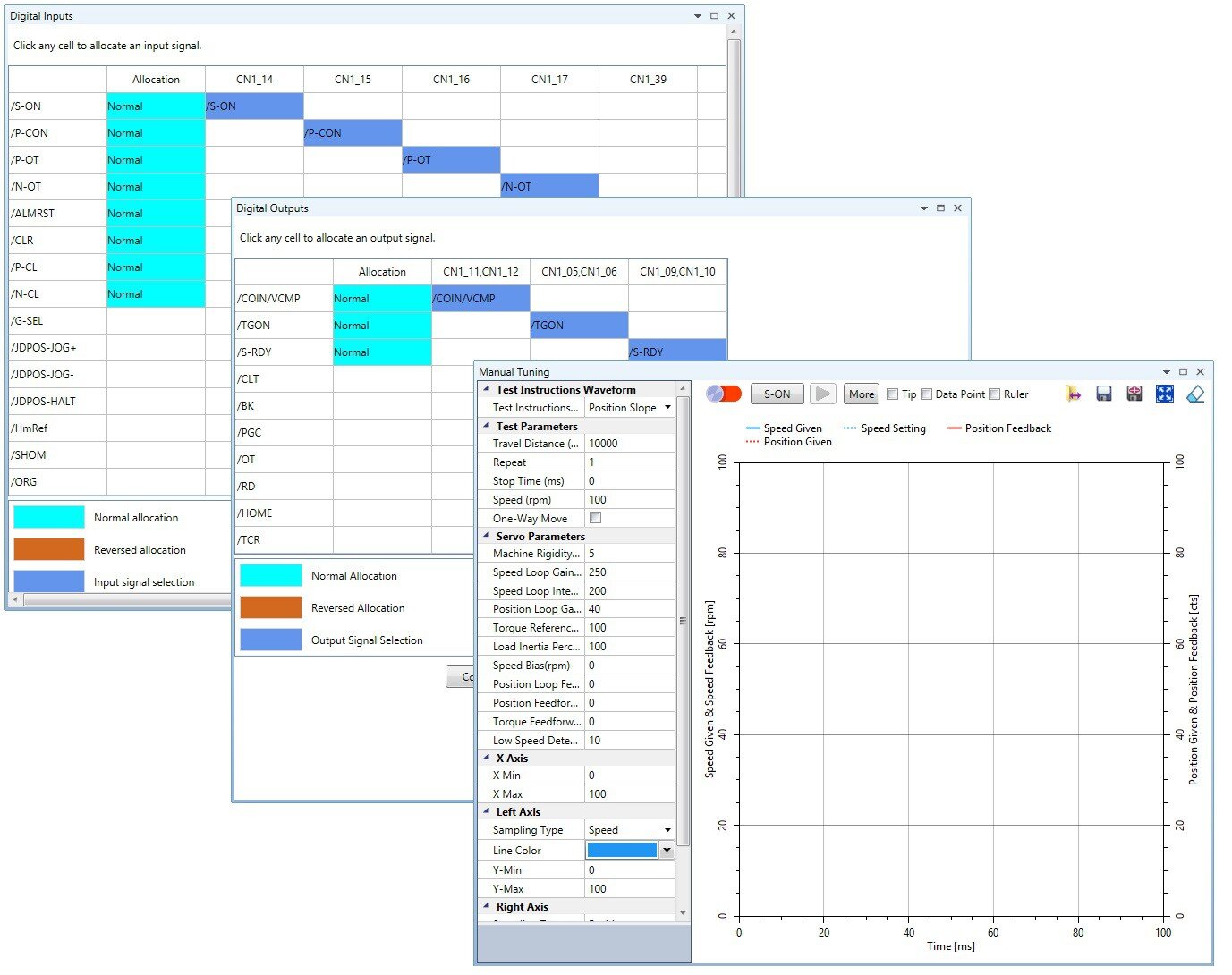Open the Manual Tuning window options dropdown arrow

1166,371
